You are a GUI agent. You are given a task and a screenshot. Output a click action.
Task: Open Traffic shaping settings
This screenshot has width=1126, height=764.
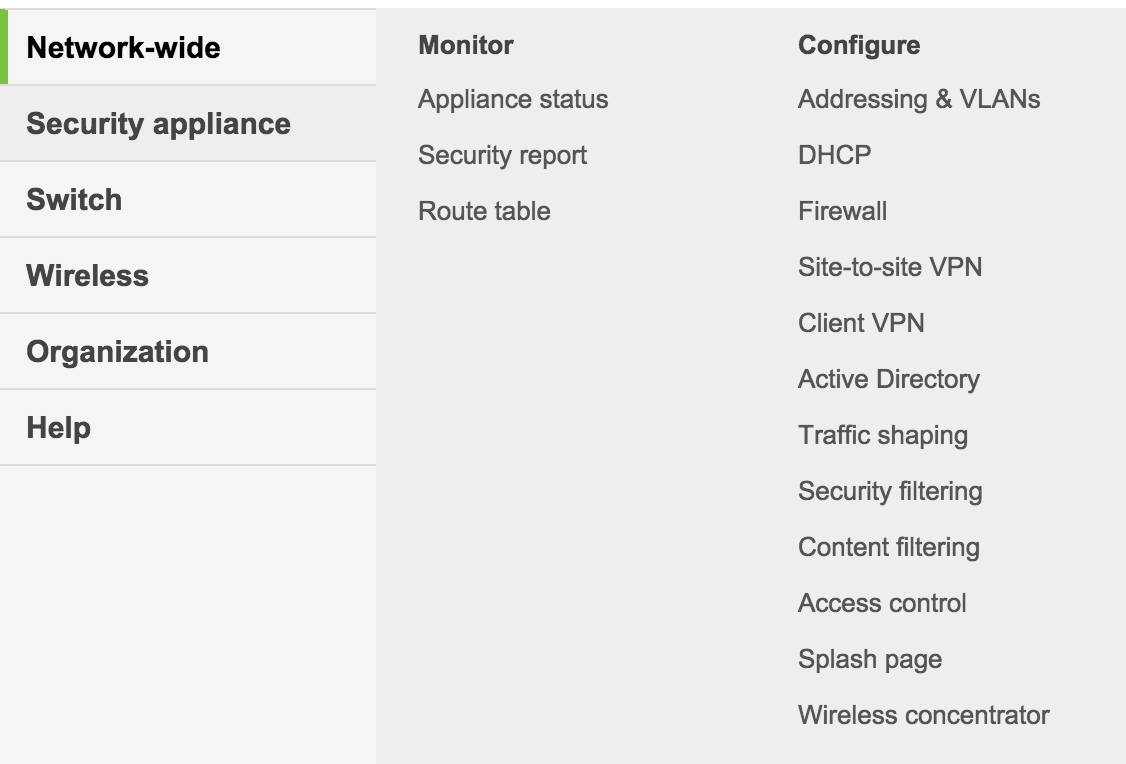[x=882, y=436]
